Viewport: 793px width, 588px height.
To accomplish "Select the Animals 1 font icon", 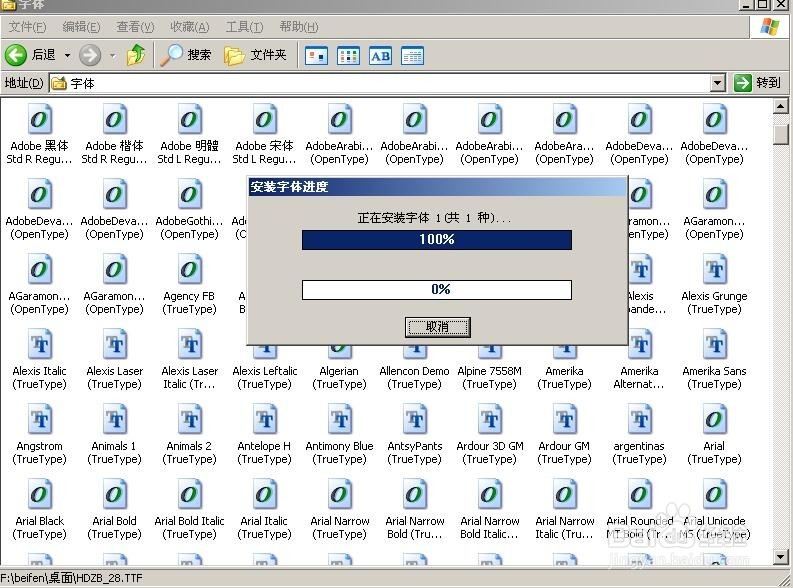I will tap(114, 419).
